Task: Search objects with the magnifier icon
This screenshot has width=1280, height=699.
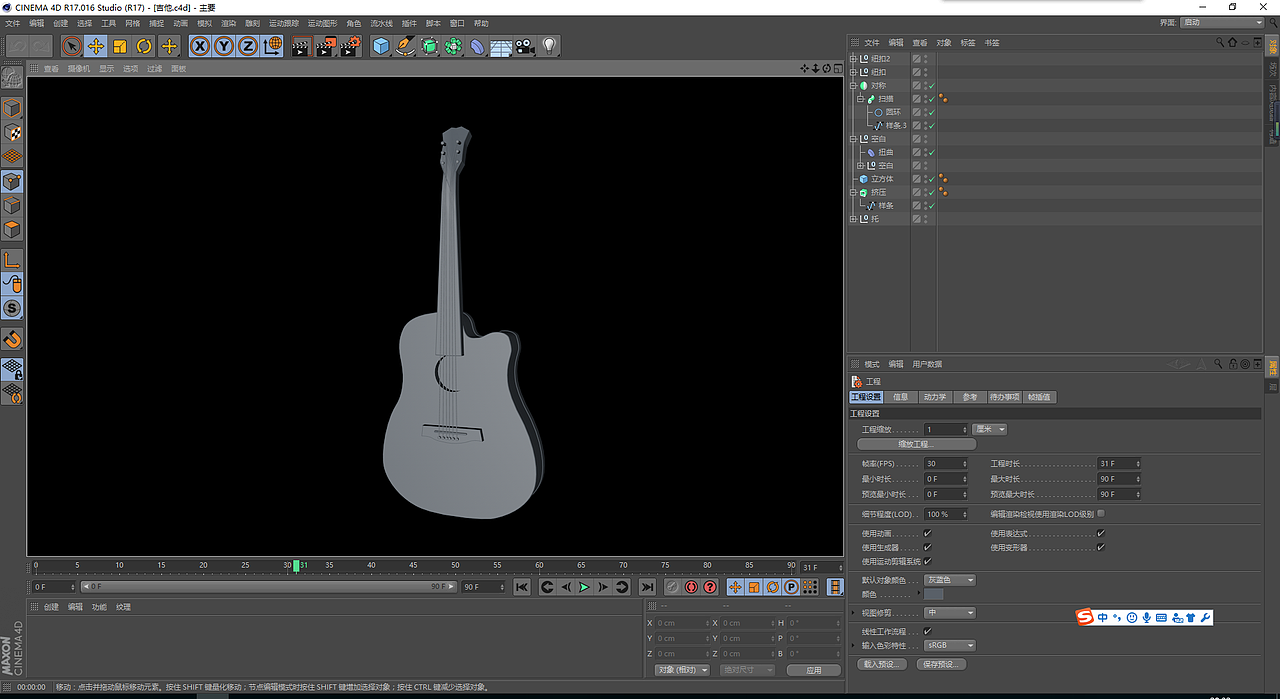Action: [1220, 42]
